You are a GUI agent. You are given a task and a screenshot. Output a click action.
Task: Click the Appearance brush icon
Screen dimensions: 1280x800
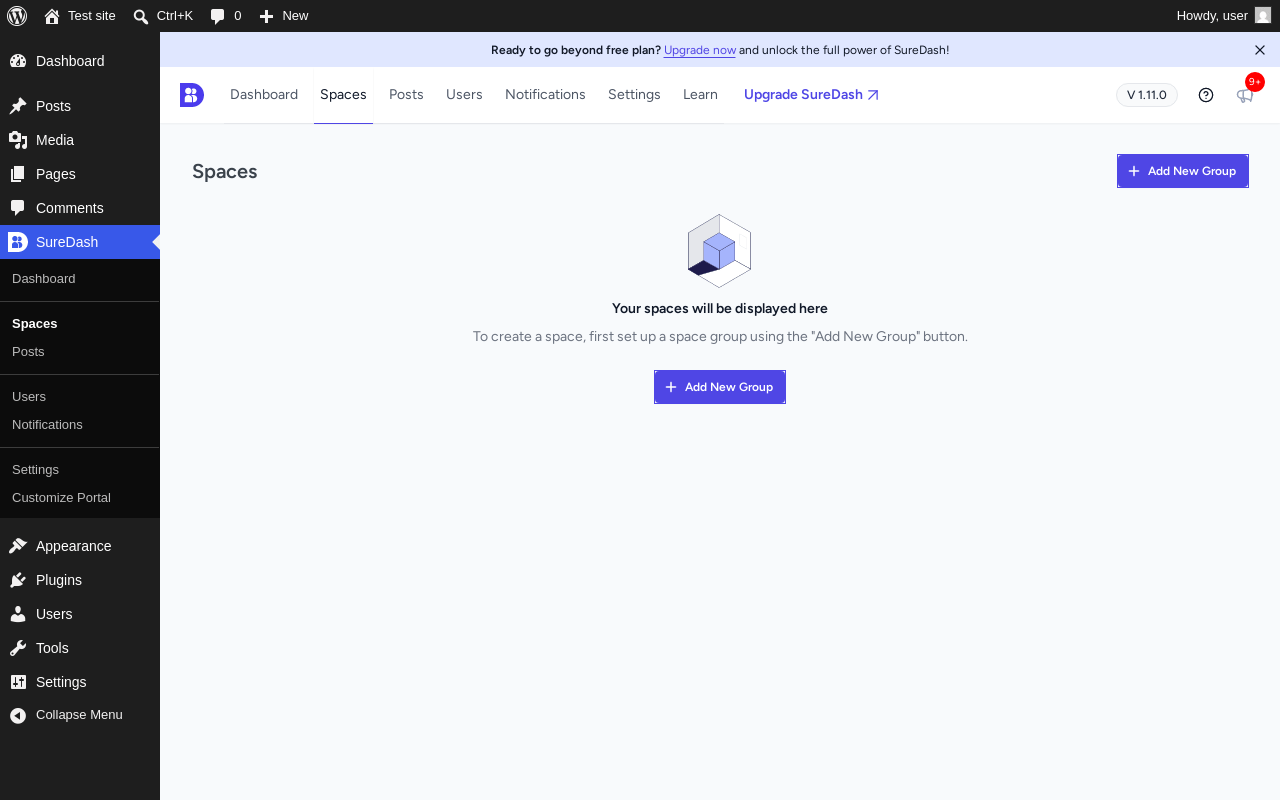[18, 546]
